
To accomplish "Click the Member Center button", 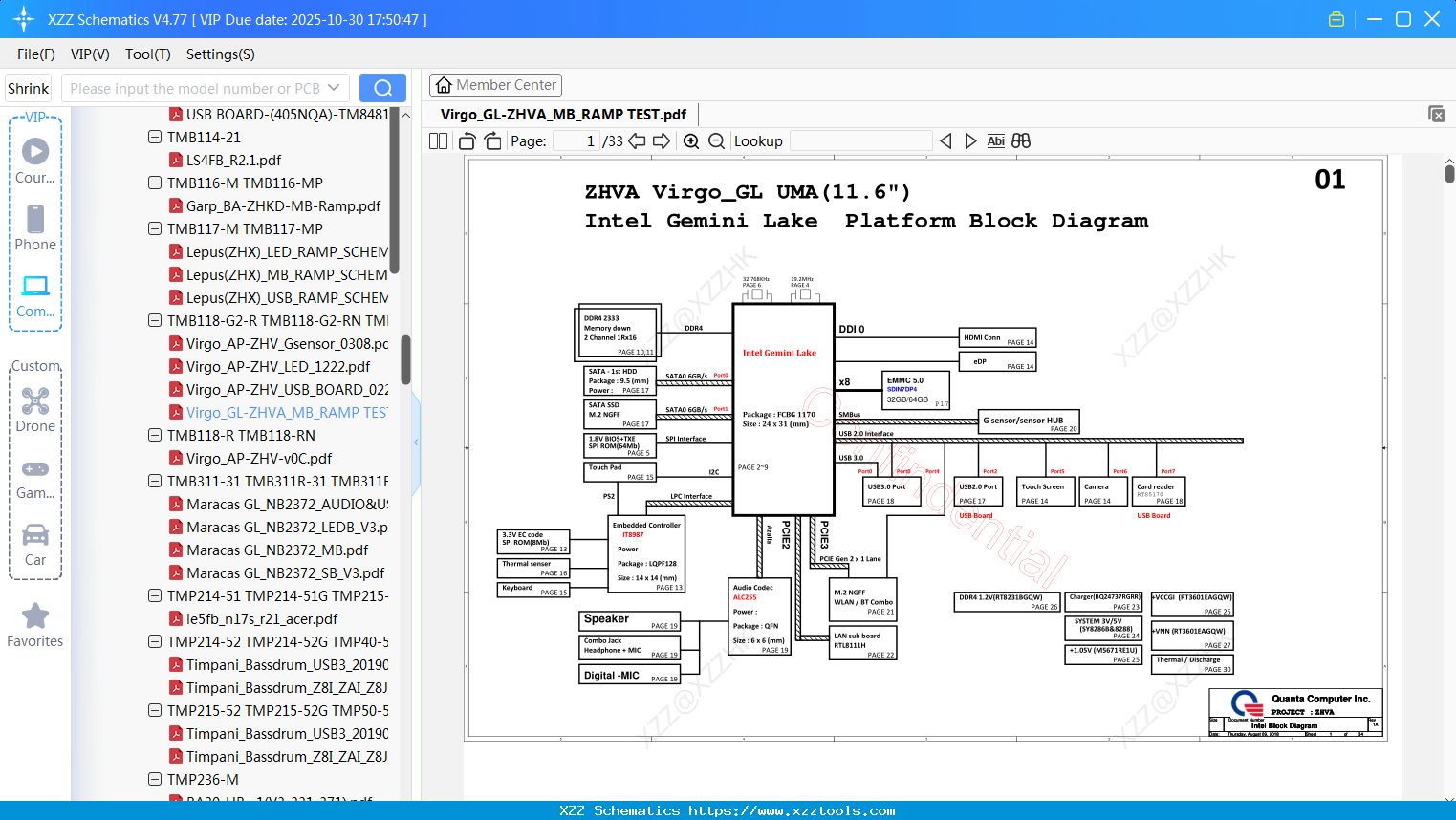I will click(495, 85).
